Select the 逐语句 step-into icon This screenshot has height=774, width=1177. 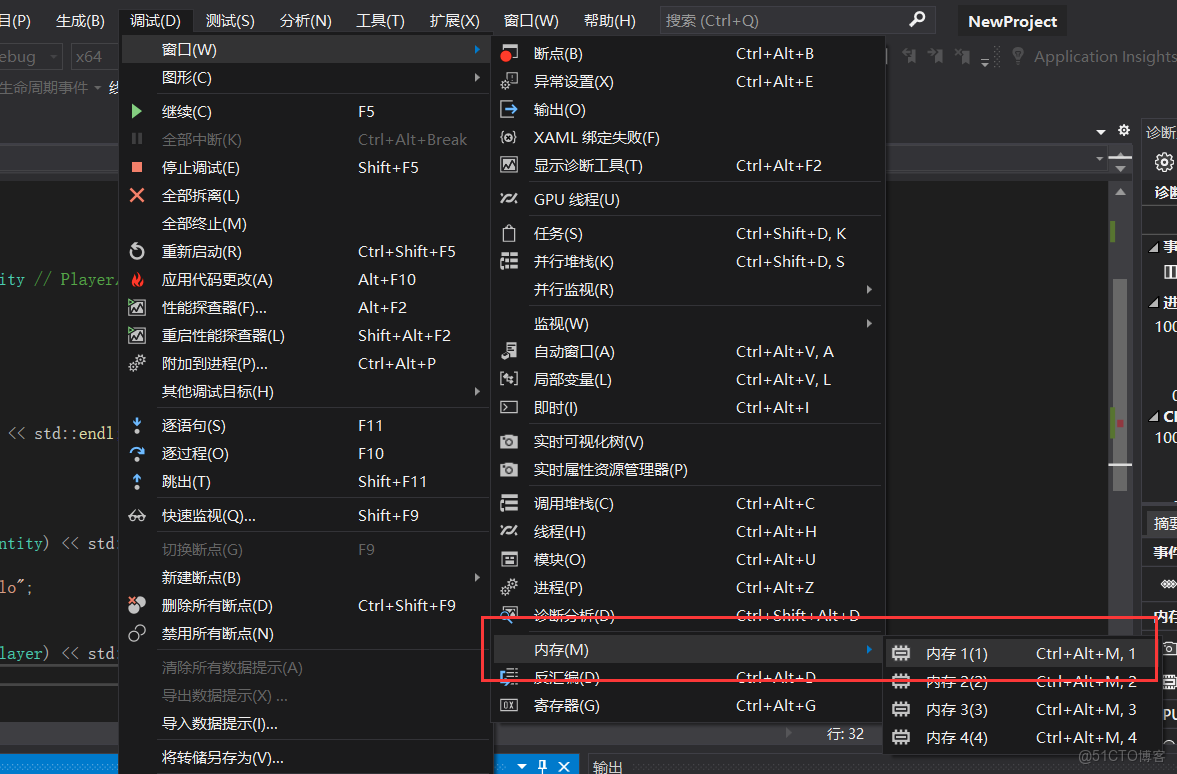(x=138, y=425)
